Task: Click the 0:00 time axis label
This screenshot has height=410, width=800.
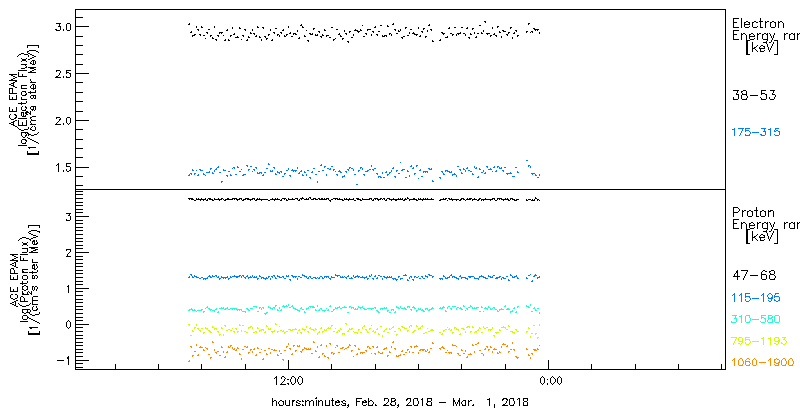Action: coord(551,380)
